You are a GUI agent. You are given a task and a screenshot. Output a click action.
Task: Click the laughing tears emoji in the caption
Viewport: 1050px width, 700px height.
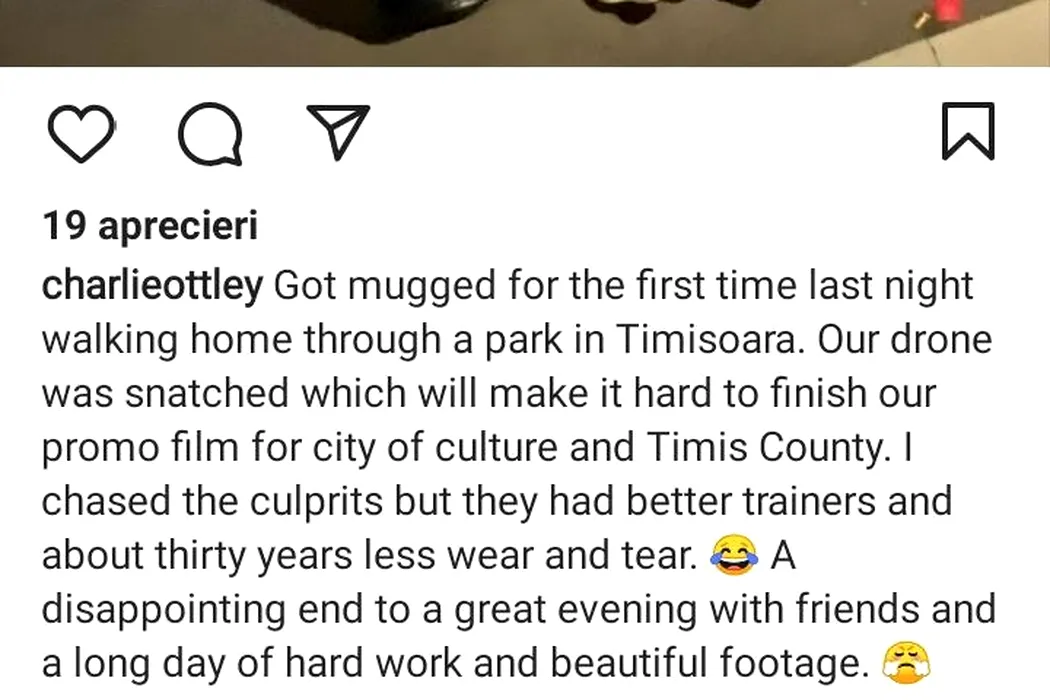[x=735, y=555]
